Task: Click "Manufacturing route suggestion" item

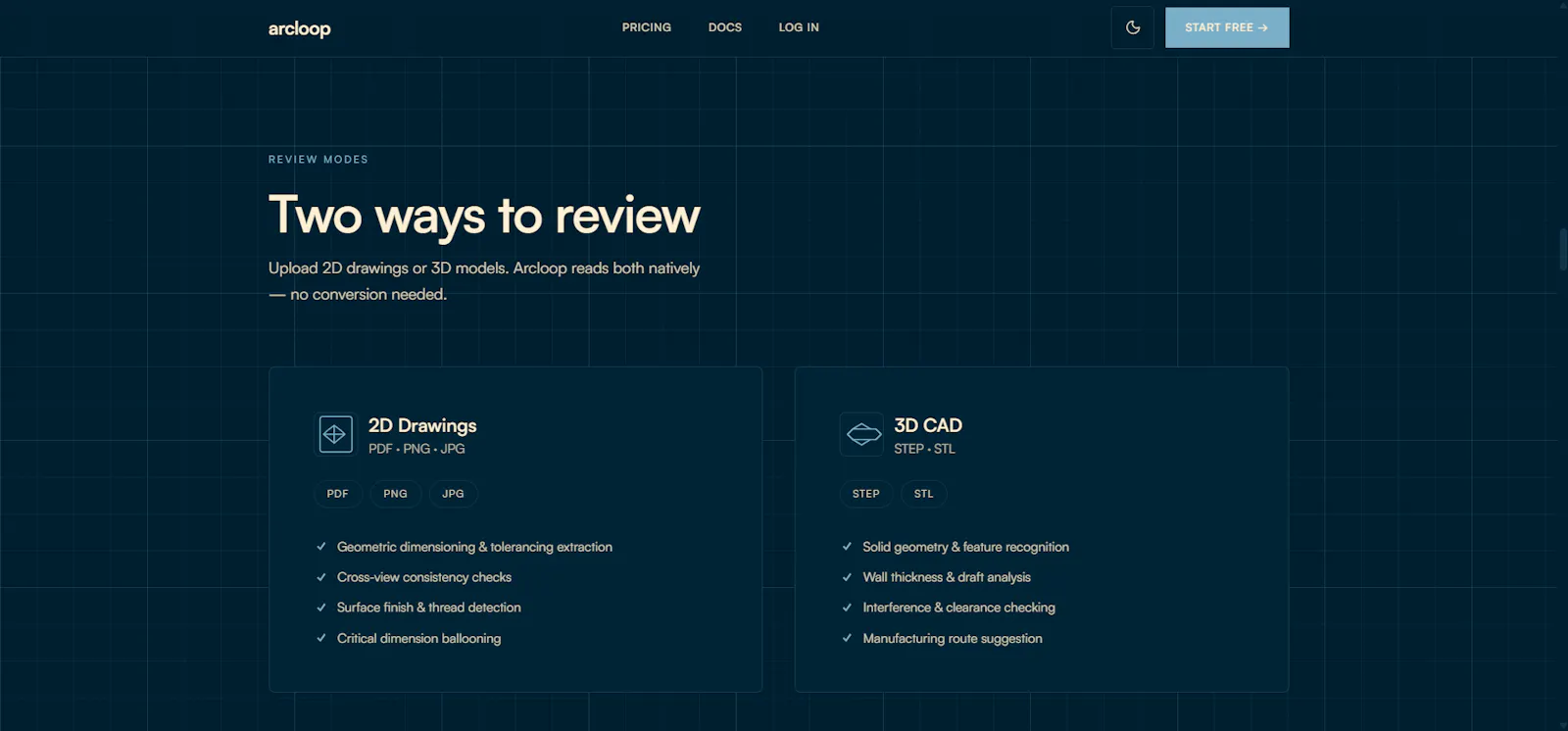Action: 953,638
